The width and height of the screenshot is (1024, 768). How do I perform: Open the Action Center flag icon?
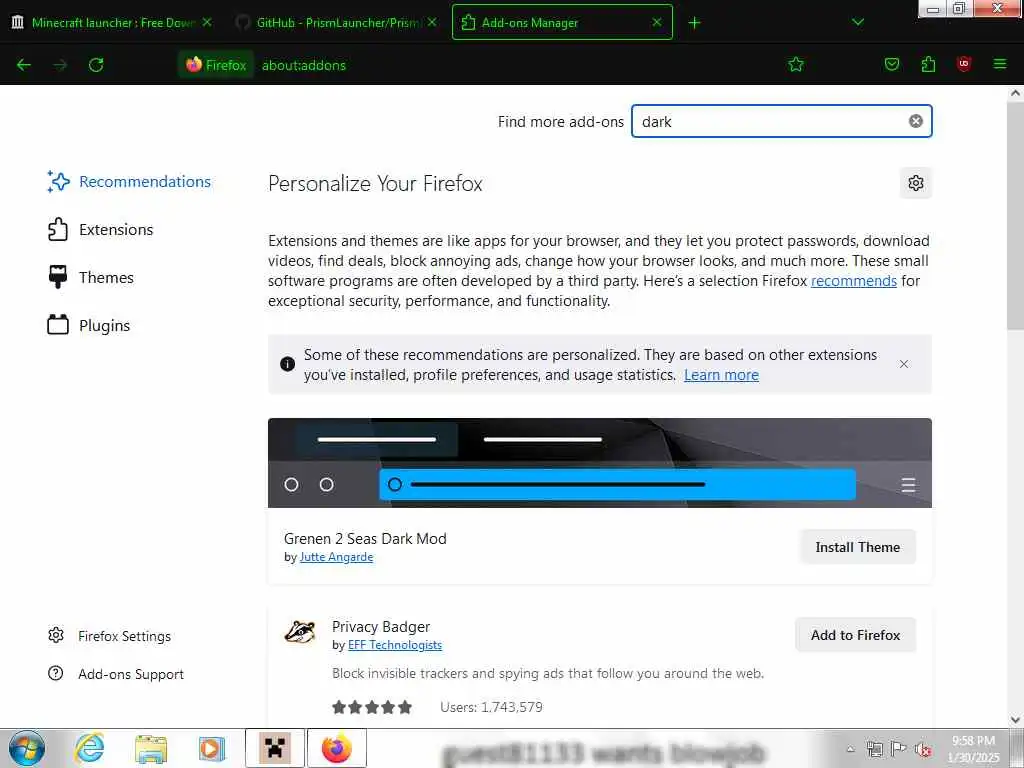click(x=899, y=749)
